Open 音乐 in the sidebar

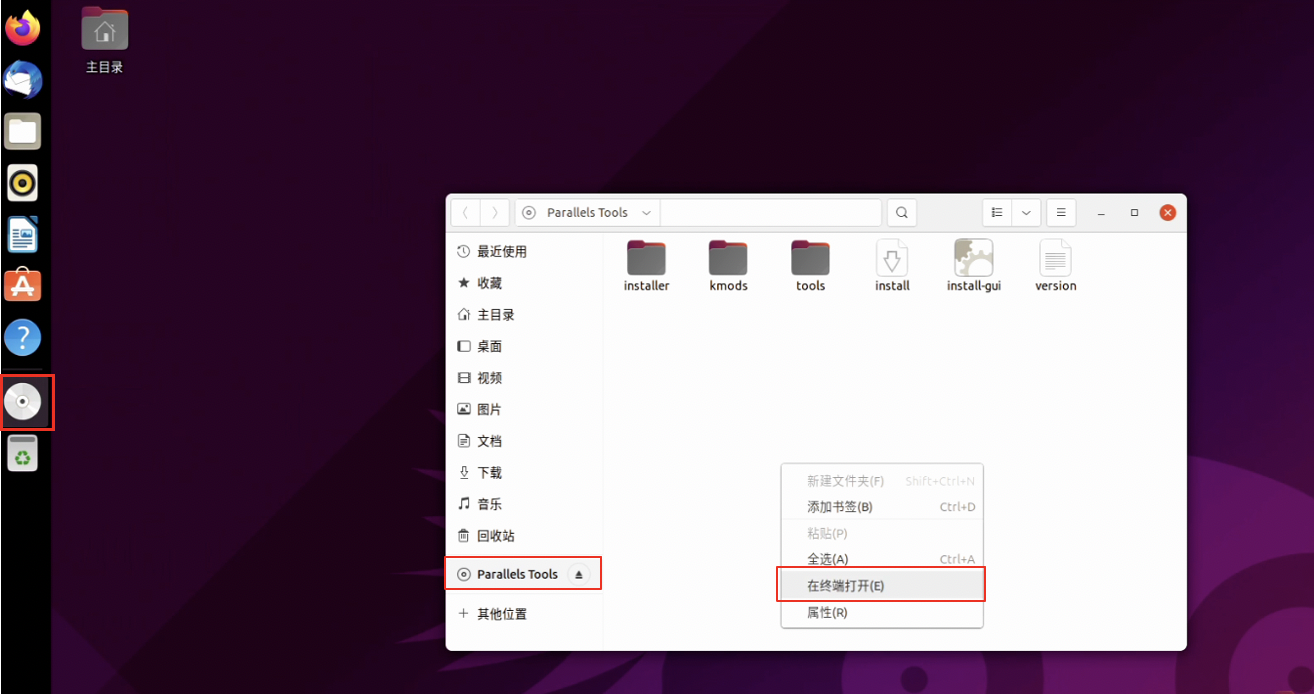524,504
